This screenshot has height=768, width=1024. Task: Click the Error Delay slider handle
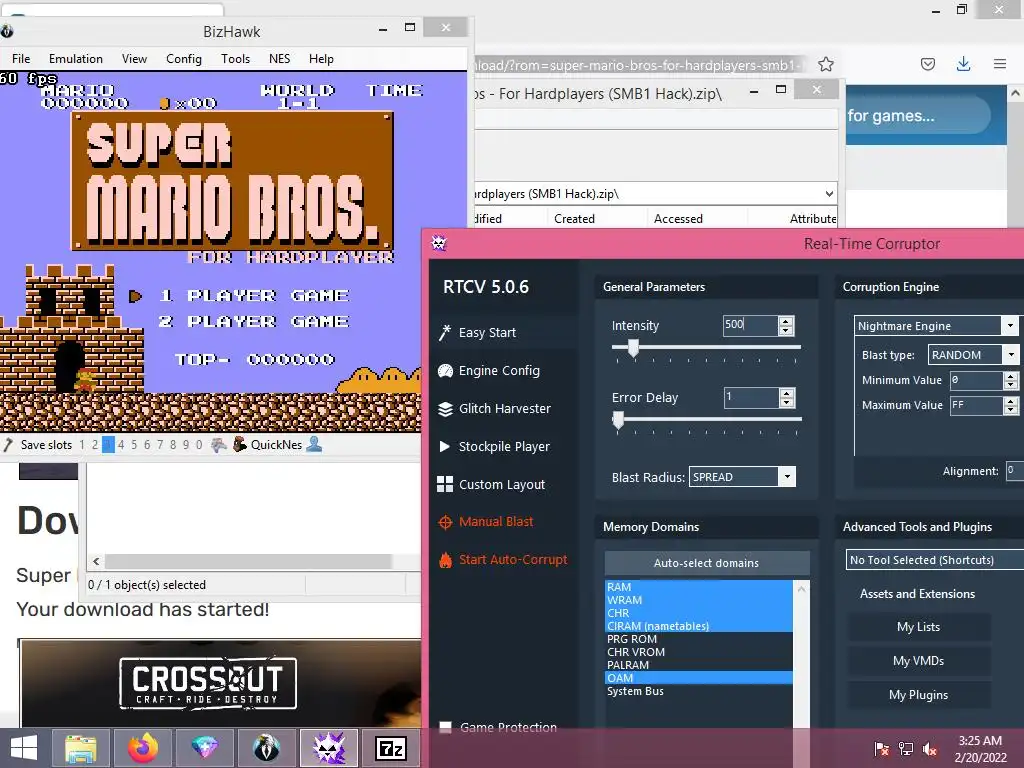(x=618, y=420)
